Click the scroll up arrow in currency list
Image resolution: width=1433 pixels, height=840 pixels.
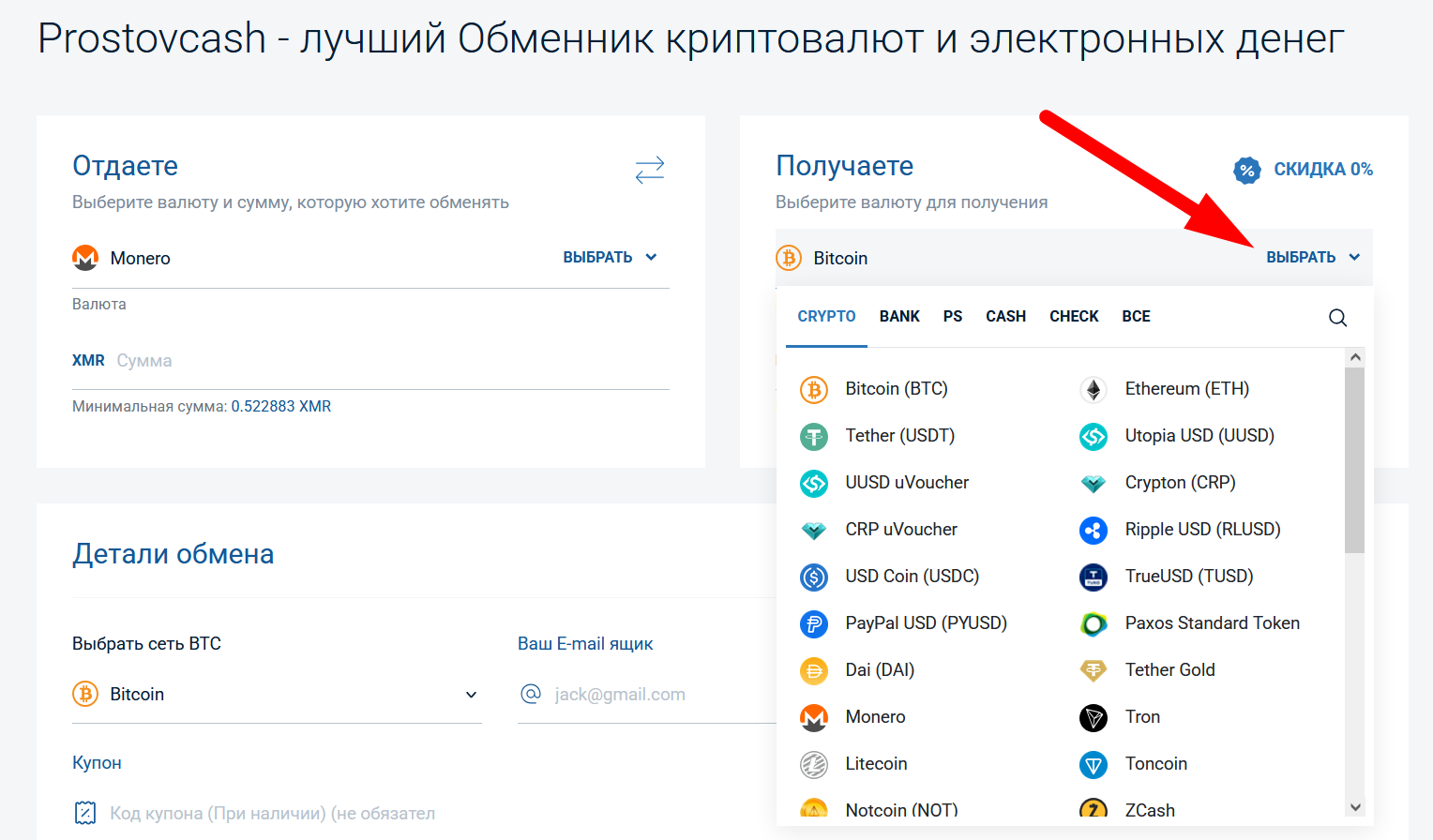[x=1354, y=357]
